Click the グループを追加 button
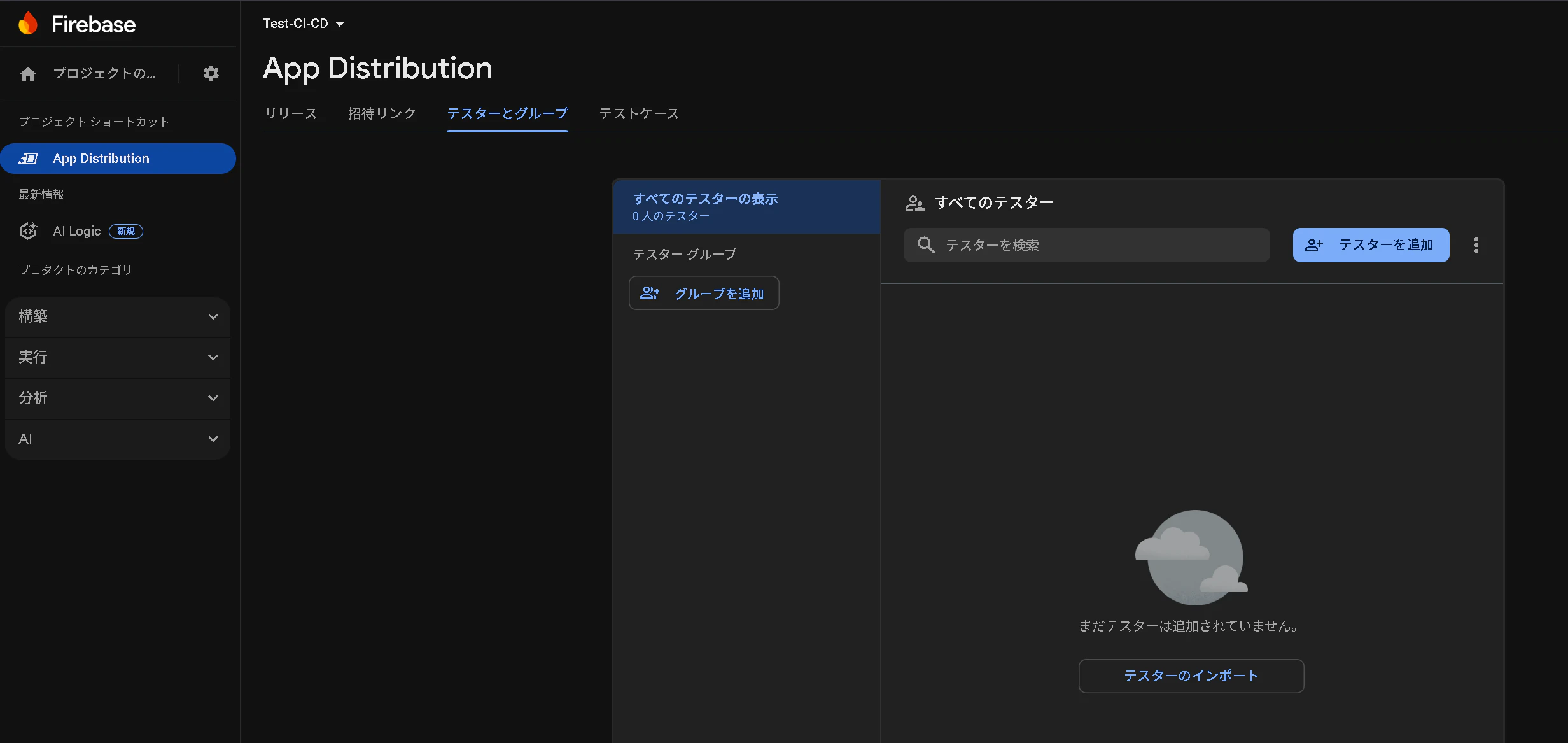The height and width of the screenshot is (743, 1568). 704,293
